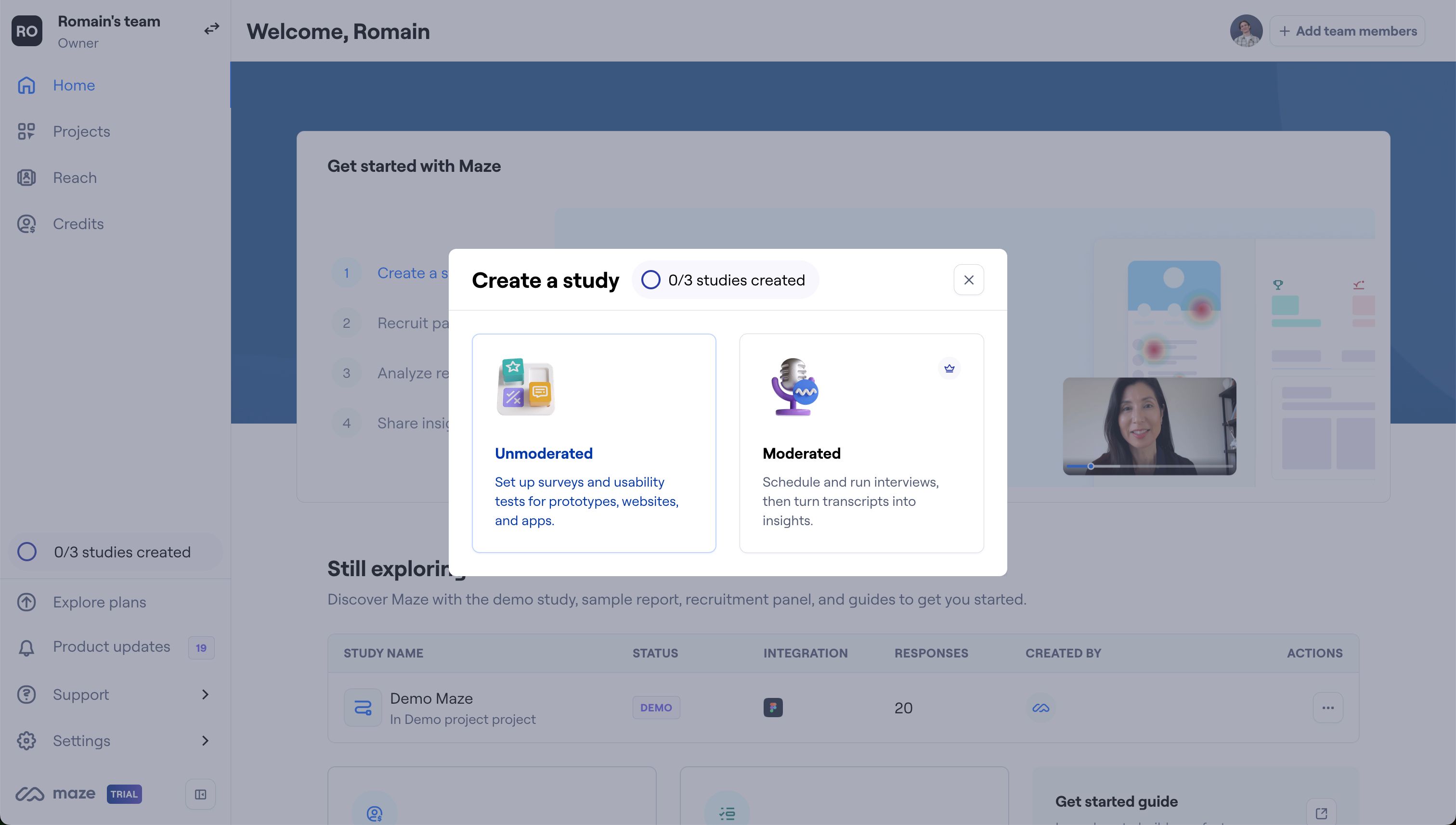Switch team using the swap arrows icon
This screenshot has width=1456, height=825.
(211, 28)
